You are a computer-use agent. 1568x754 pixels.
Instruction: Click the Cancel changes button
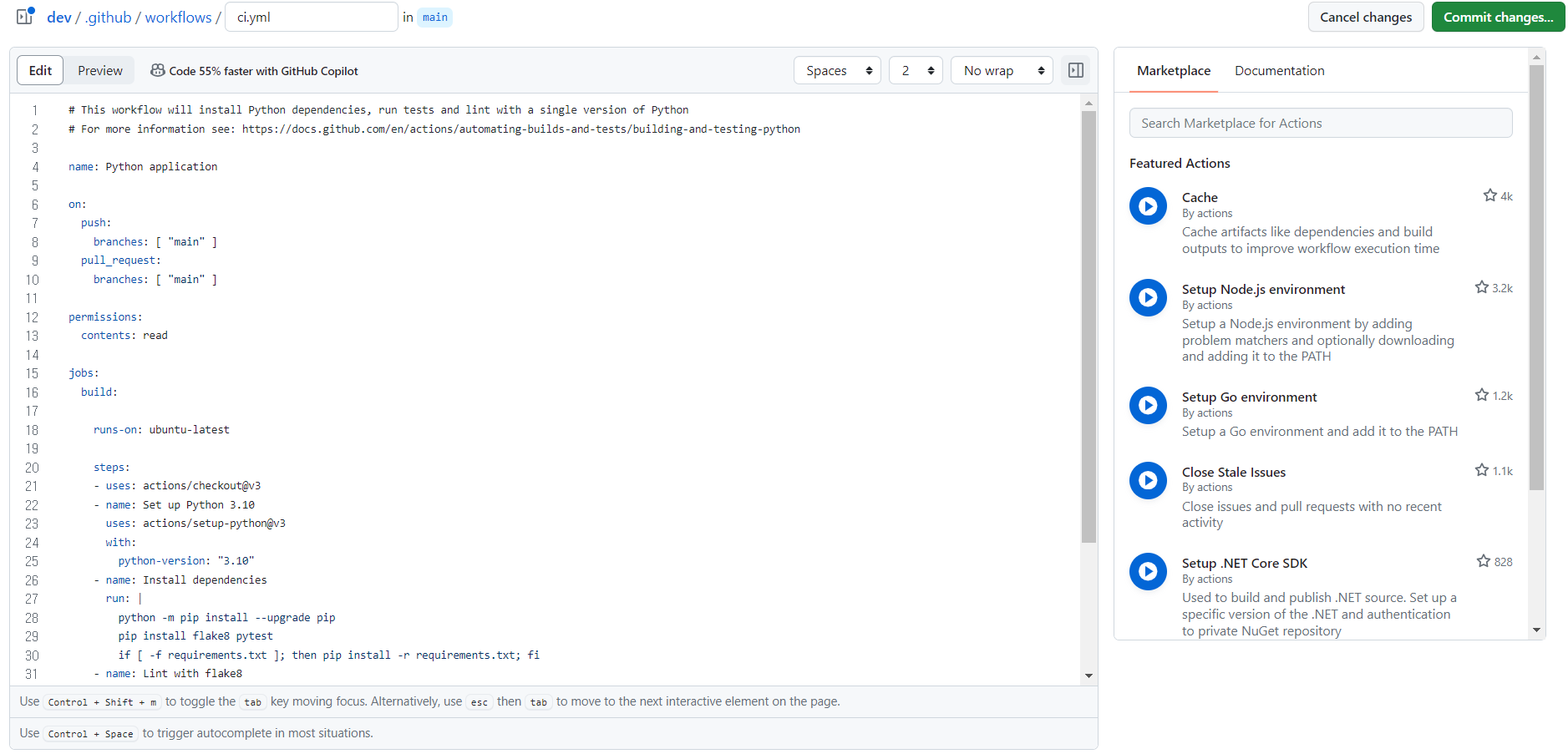pyautogui.click(x=1366, y=17)
